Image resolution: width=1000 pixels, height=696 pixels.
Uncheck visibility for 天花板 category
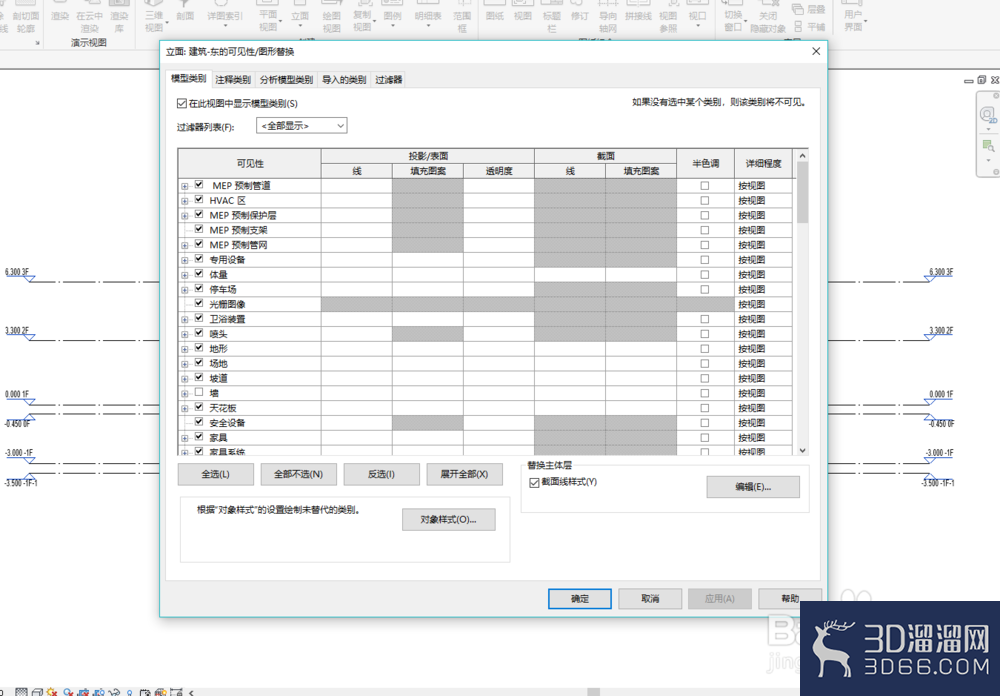tap(199, 407)
